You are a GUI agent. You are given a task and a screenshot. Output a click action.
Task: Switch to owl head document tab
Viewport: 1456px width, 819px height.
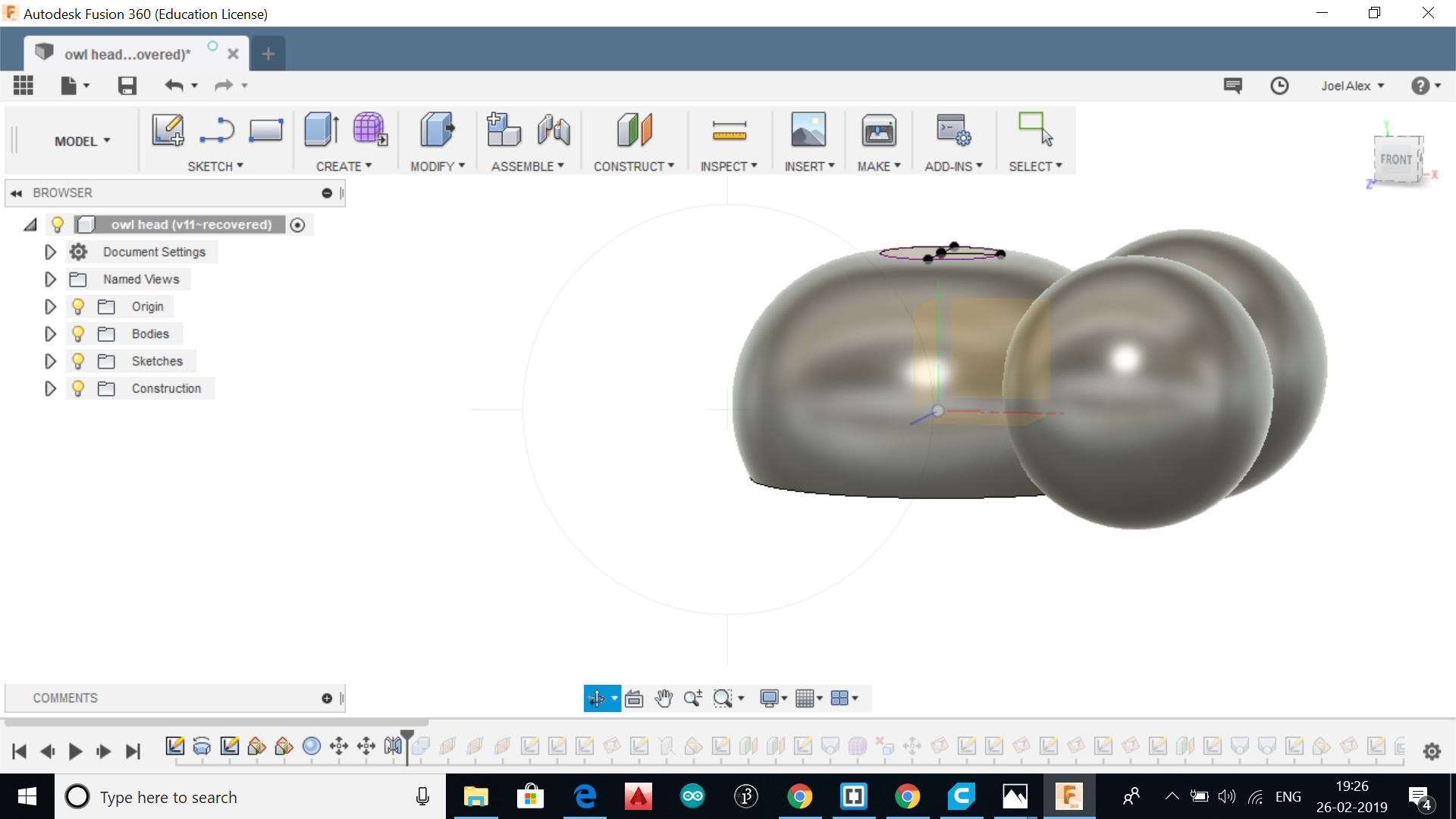pyautogui.click(x=127, y=54)
